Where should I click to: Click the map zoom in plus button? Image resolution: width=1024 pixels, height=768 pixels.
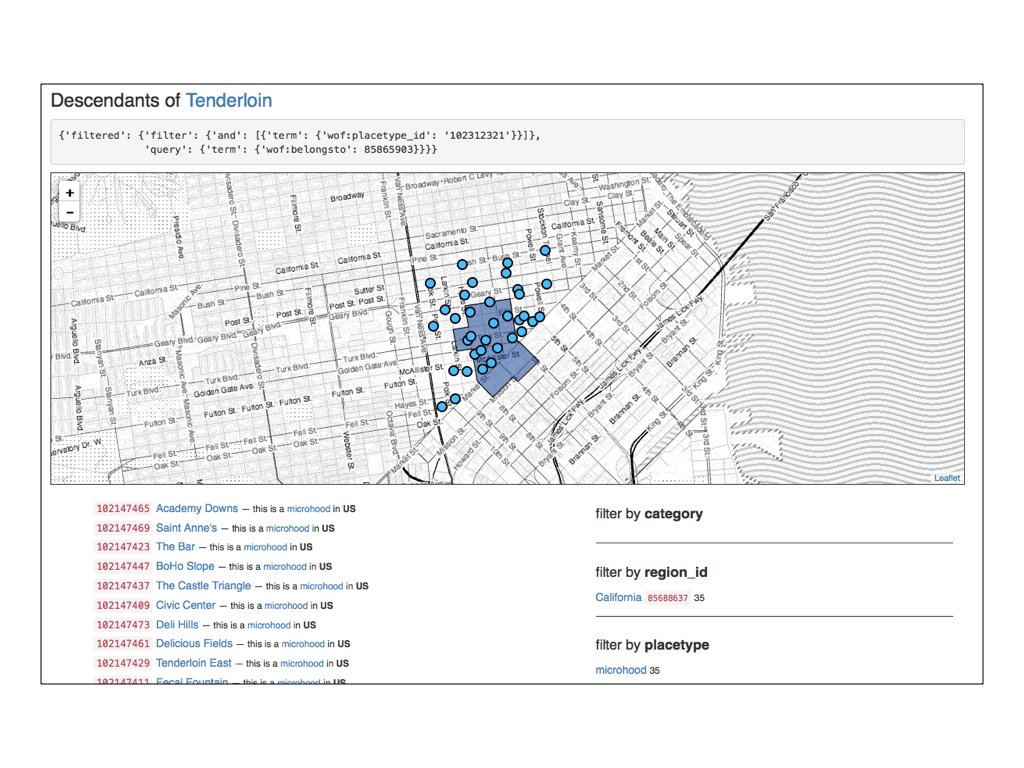click(x=70, y=193)
